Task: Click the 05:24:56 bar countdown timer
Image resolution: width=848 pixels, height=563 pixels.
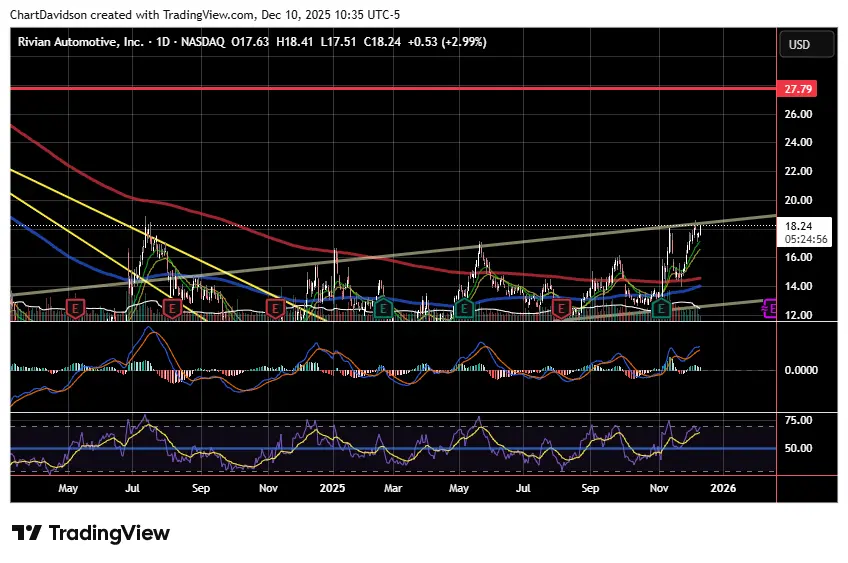Action: pos(806,239)
